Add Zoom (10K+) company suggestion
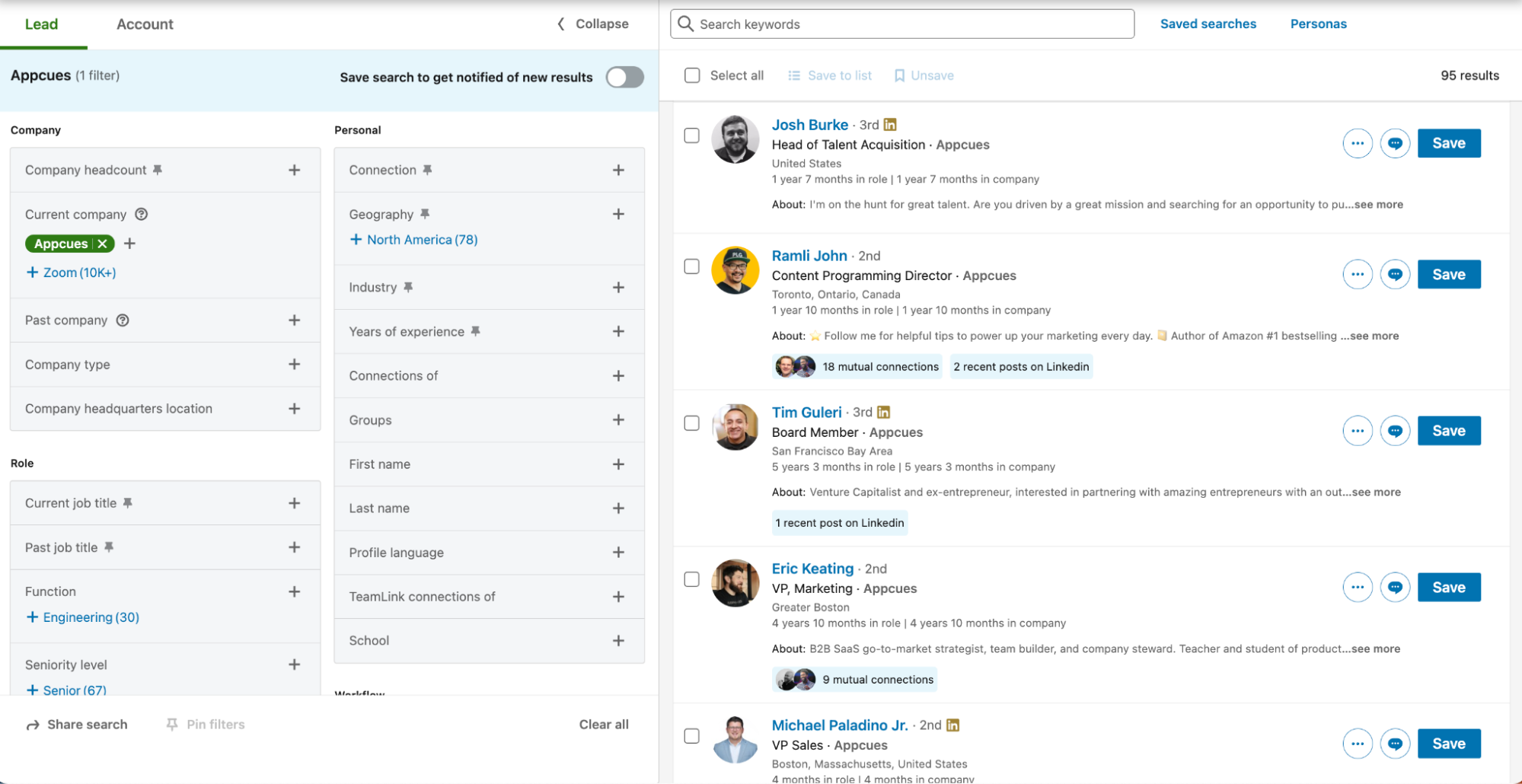Screen dimensions: 1522x784 coord(71,272)
